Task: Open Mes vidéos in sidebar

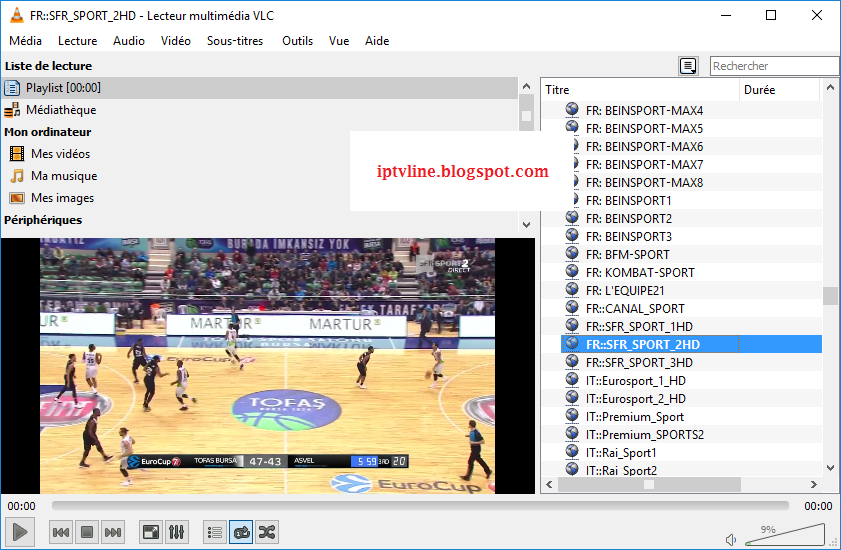Action: pyautogui.click(x=60, y=154)
